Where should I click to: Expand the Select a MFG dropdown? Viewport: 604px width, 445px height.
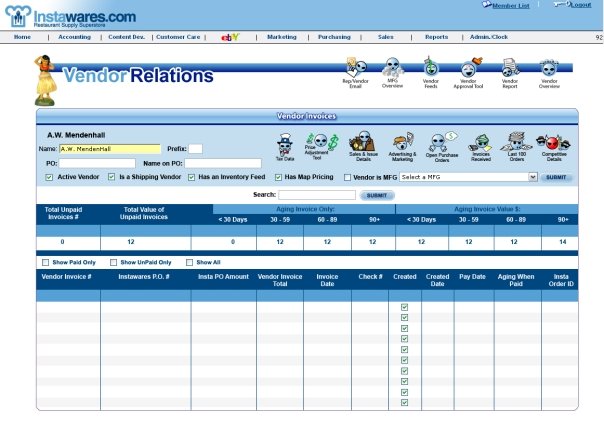[x=532, y=177]
